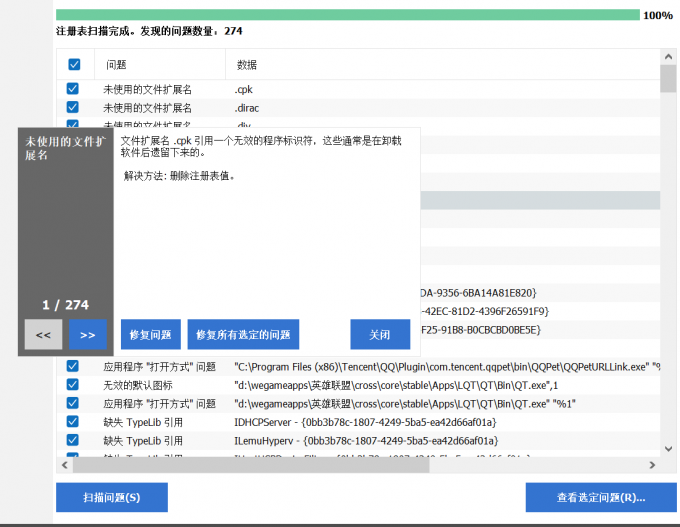Uncheck the QQPetURLLink.exe row checkbox
Image resolution: width=680 pixels, height=527 pixels.
point(72,366)
